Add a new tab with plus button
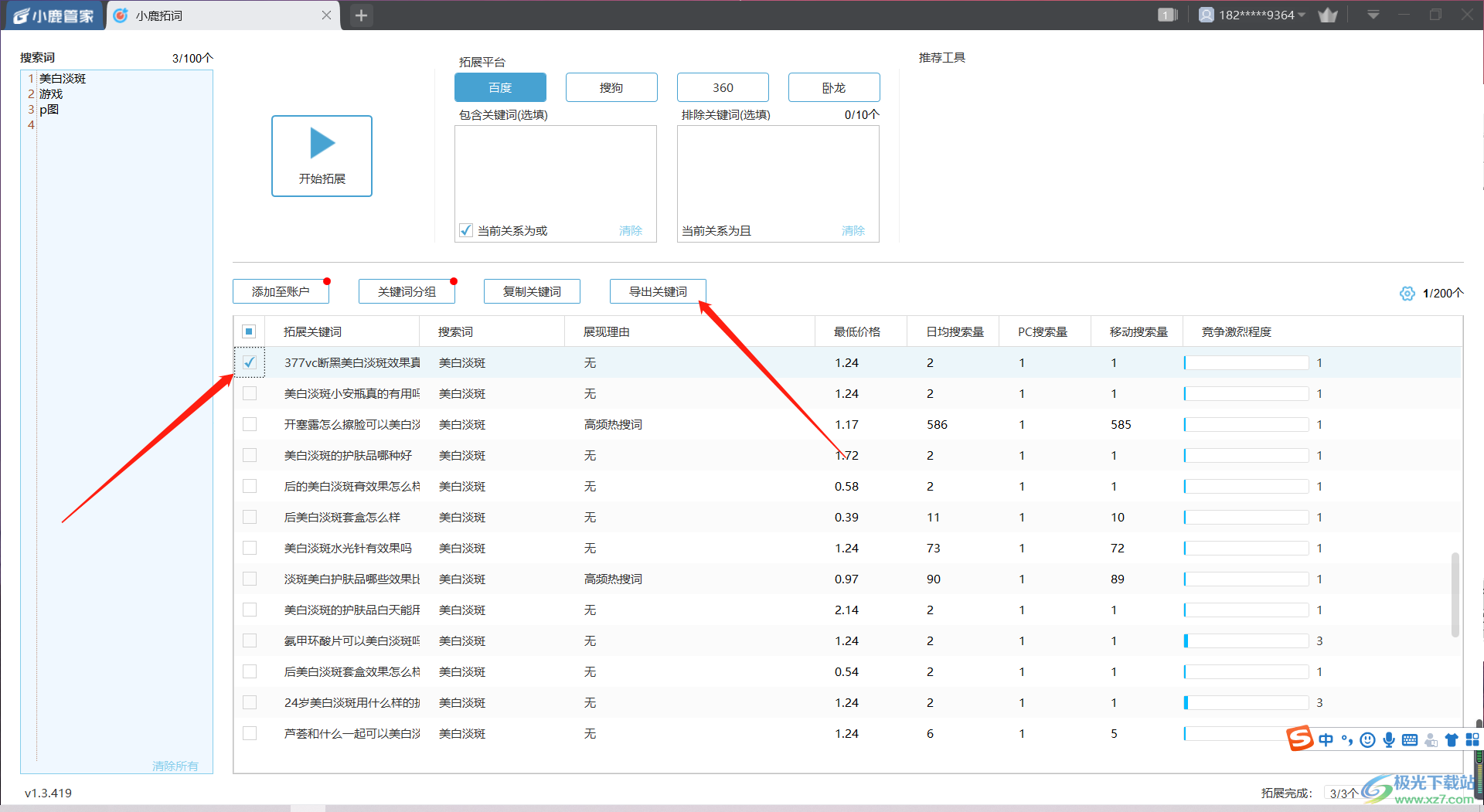Viewport: 1484px width, 812px height. pos(361,15)
